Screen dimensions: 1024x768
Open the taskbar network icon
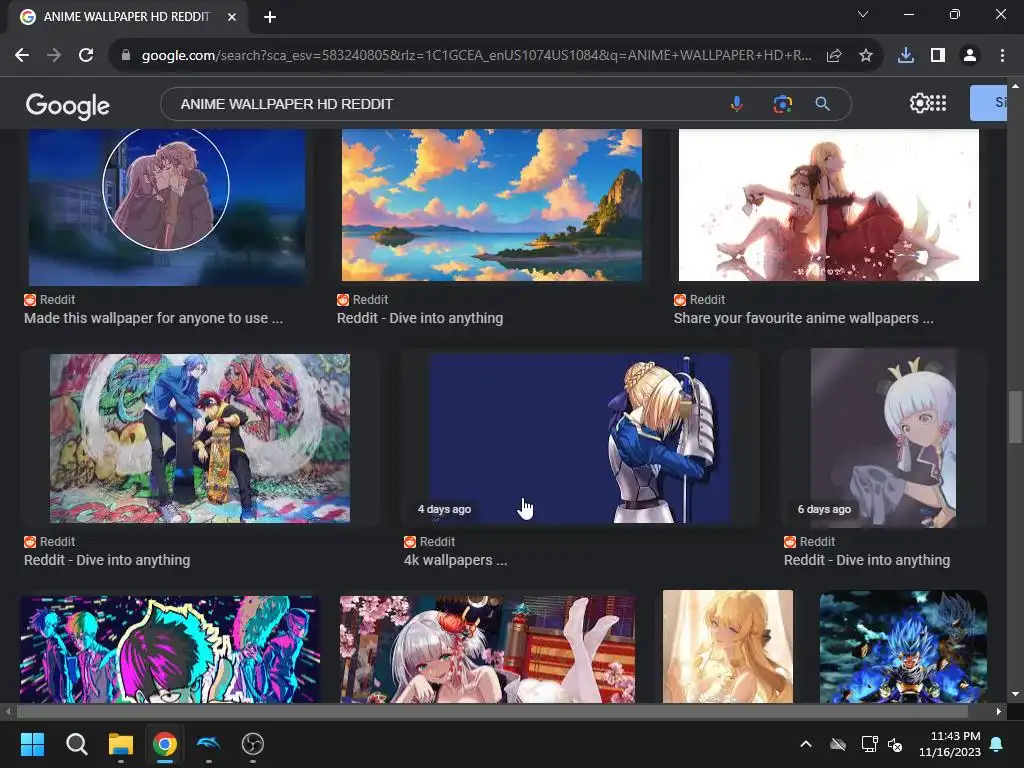click(869, 744)
